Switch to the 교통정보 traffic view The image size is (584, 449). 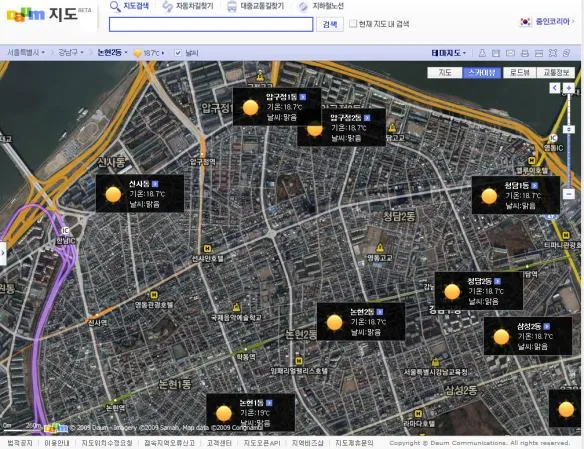click(x=556, y=72)
